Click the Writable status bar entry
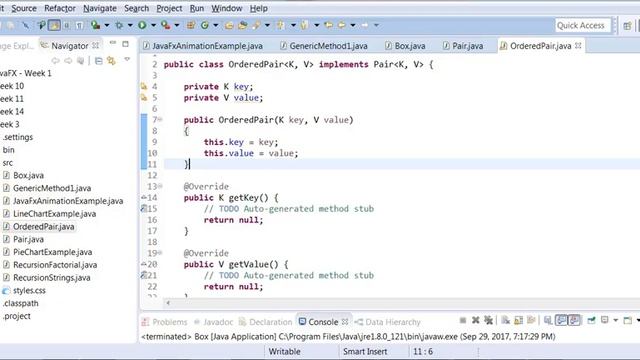Image resolution: width=640 pixels, height=360 pixels. point(284,351)
